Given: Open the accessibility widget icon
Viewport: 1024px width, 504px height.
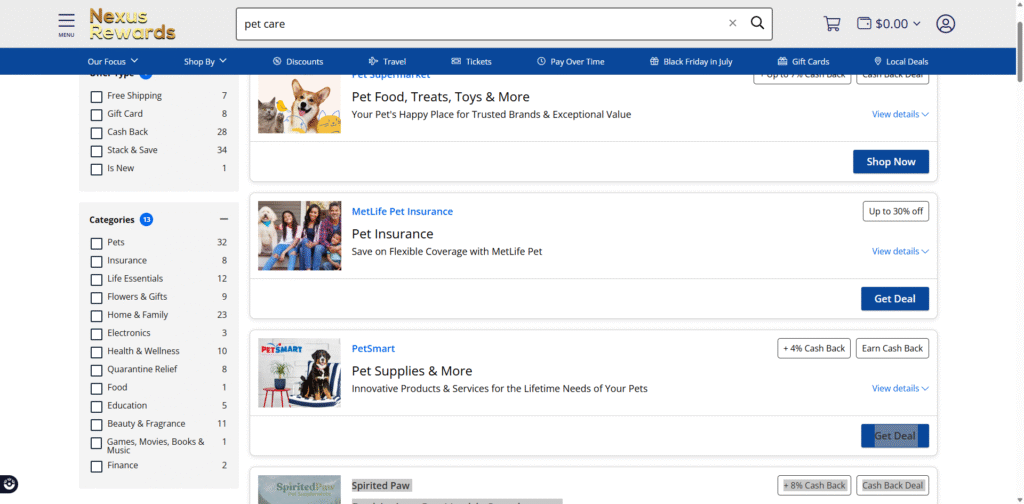Looking at the screenshot, I should 9,484.
